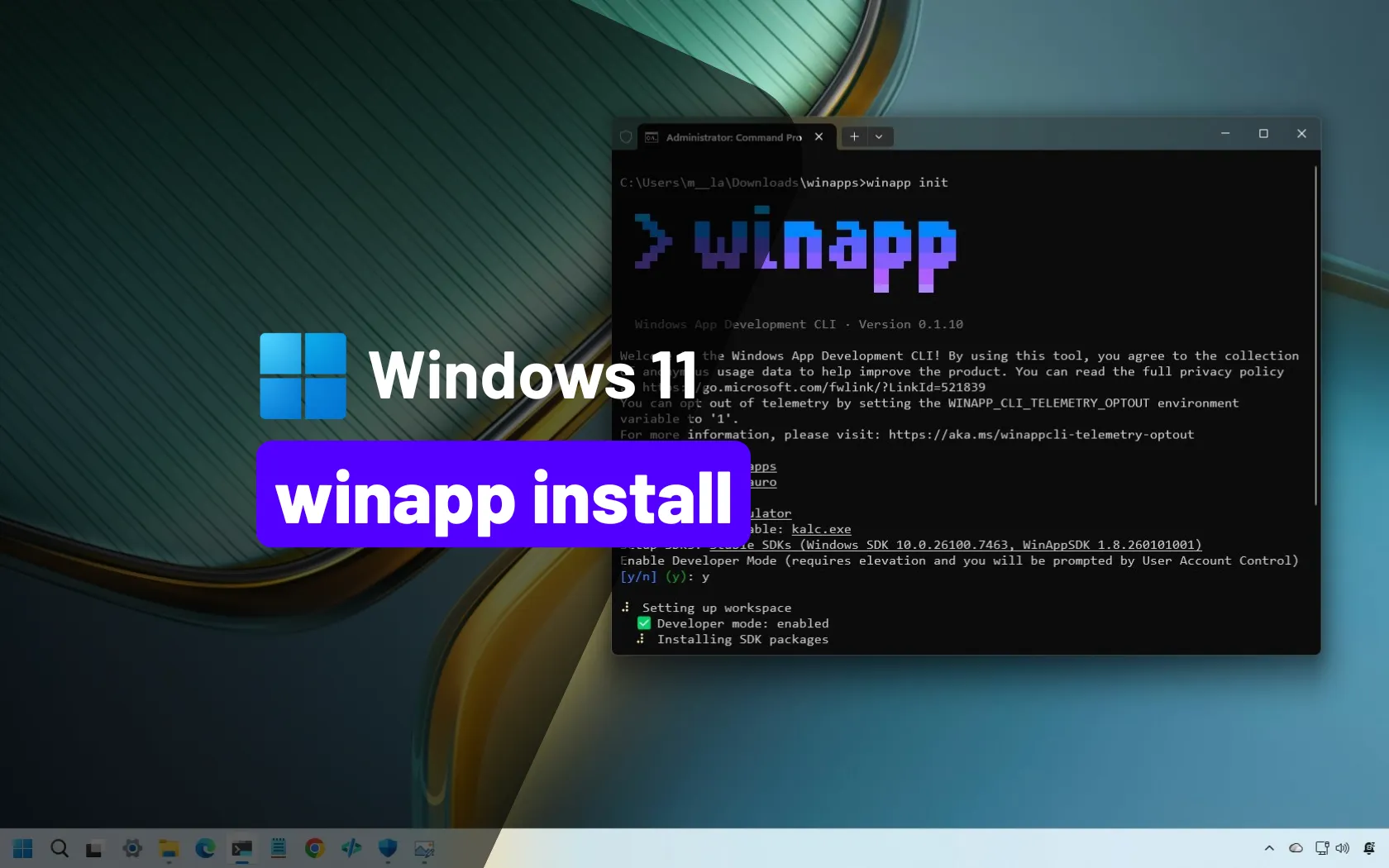The width and height of the screenshot is (1389, 868).
Task: Open volume control in system tray
Action: (x=1343, y=848)
